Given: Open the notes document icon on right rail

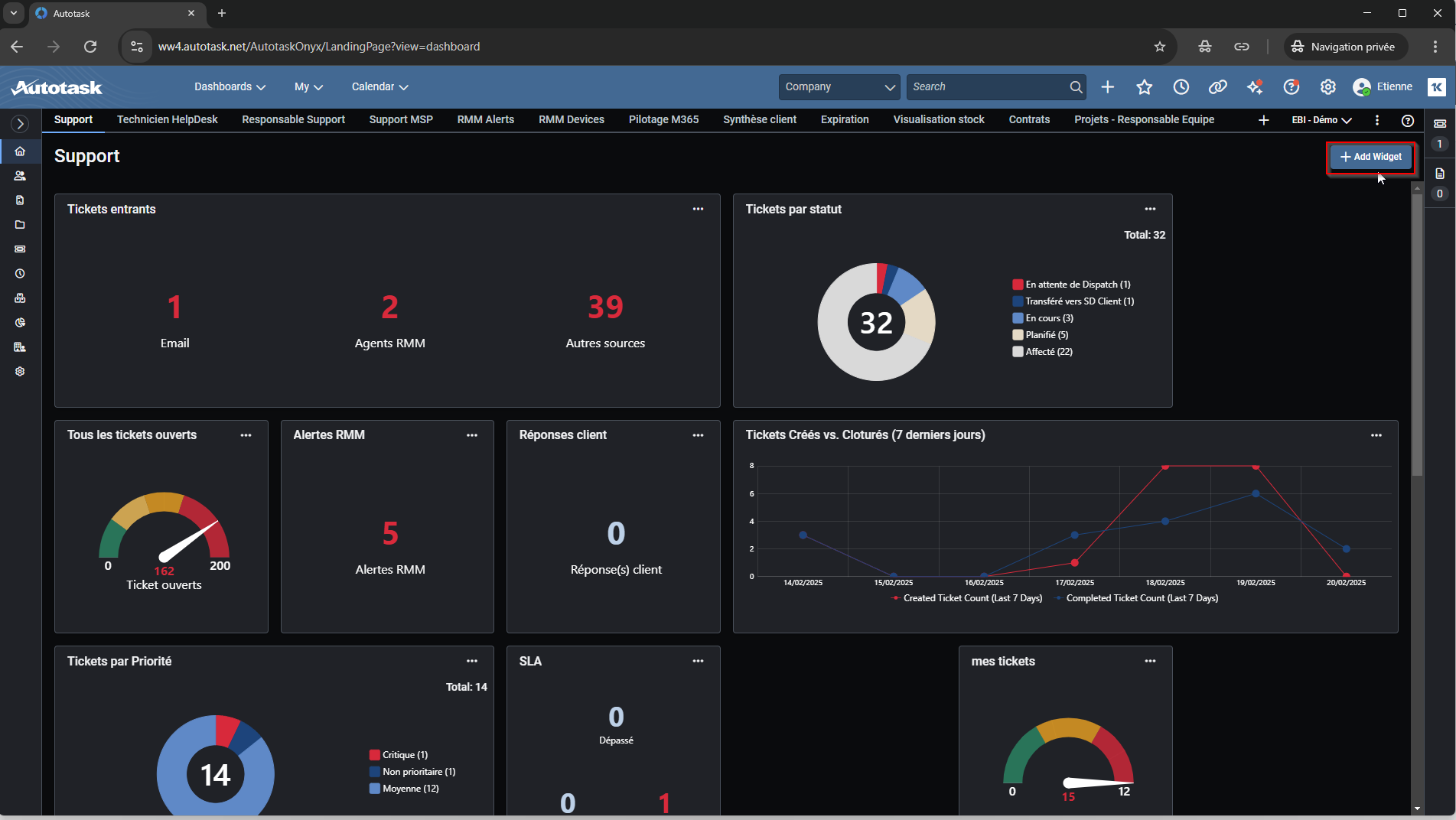Looking at the screenshot, I should (1440, 174).
